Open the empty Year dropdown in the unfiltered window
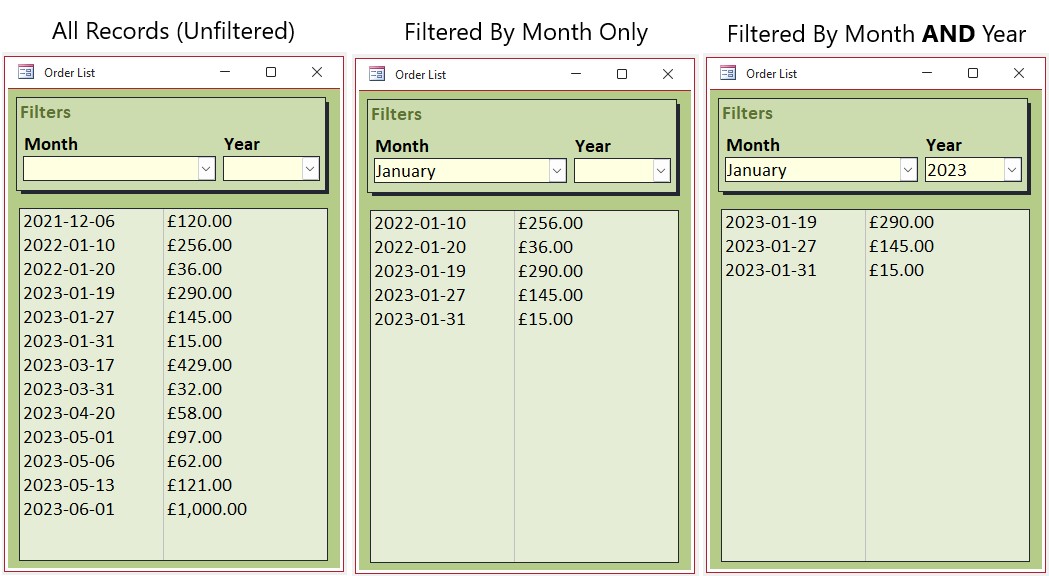The width and height of the screenshot is (1049, 576). tap(310, 169)
